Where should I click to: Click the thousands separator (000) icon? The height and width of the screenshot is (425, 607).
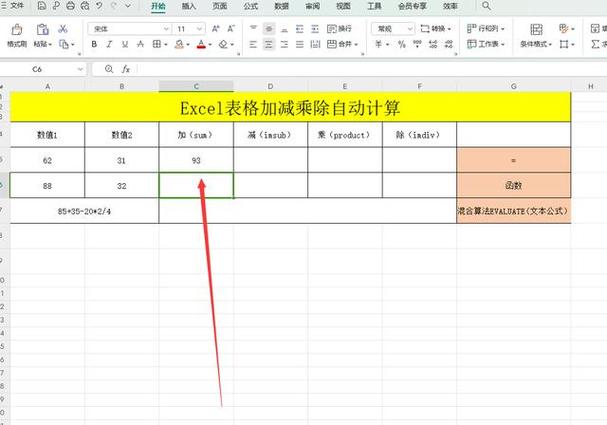coord(417,44)
